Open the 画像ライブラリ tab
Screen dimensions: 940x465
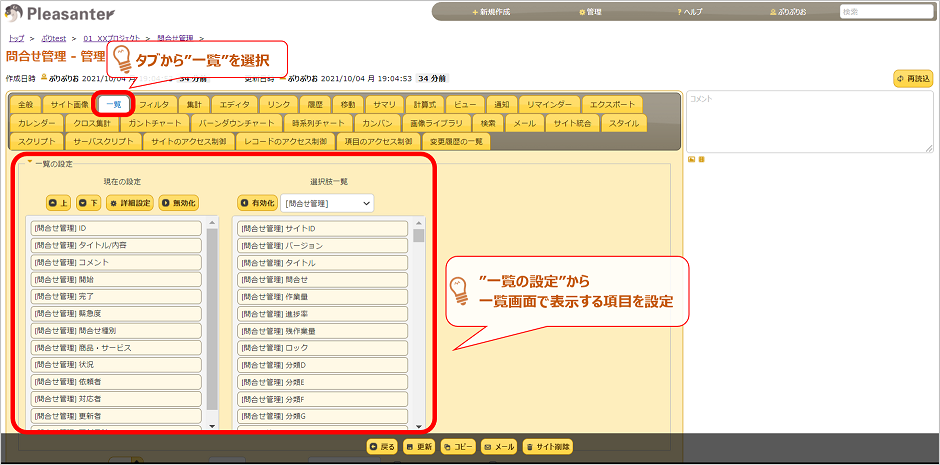436,123
